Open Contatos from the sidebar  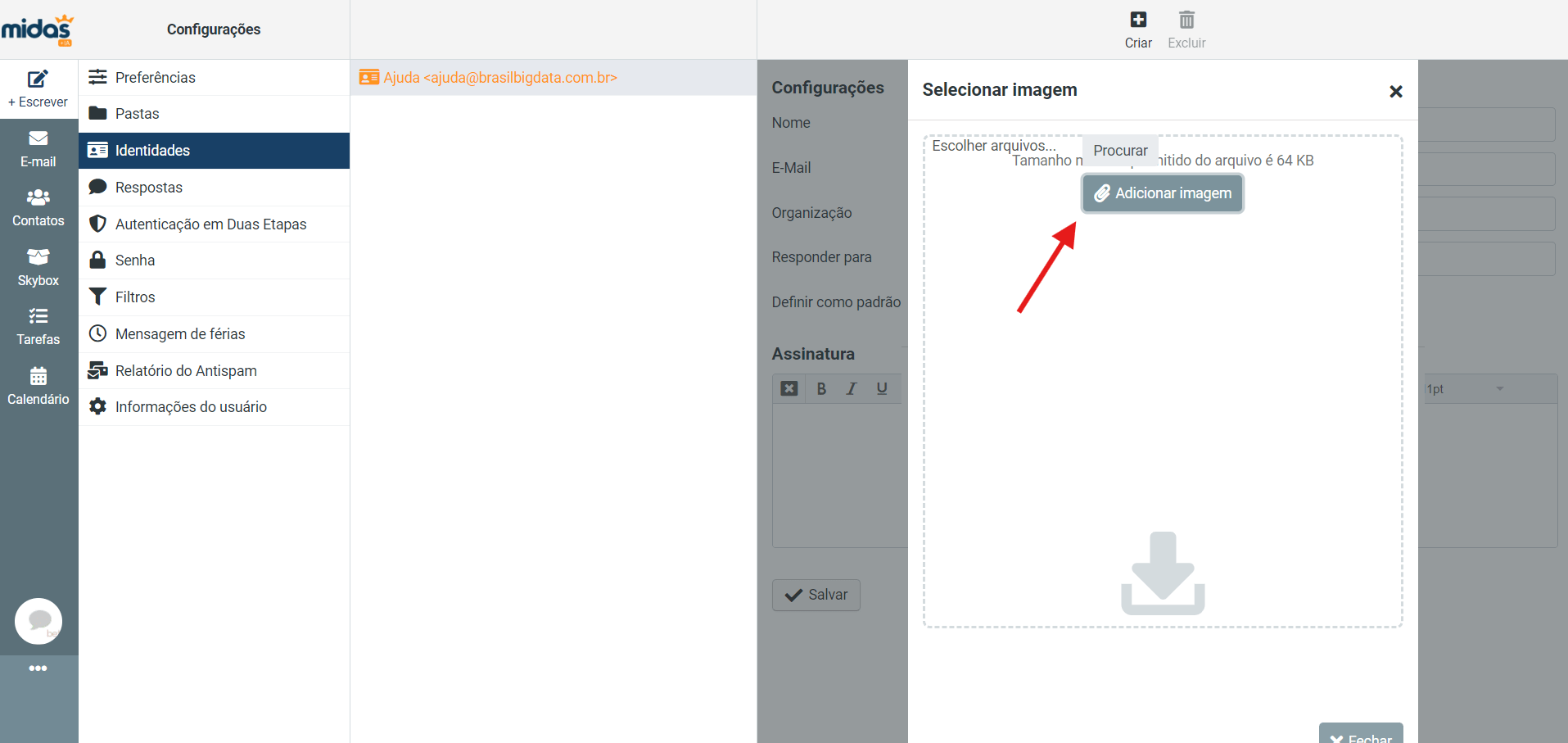(x=38, y=208)
